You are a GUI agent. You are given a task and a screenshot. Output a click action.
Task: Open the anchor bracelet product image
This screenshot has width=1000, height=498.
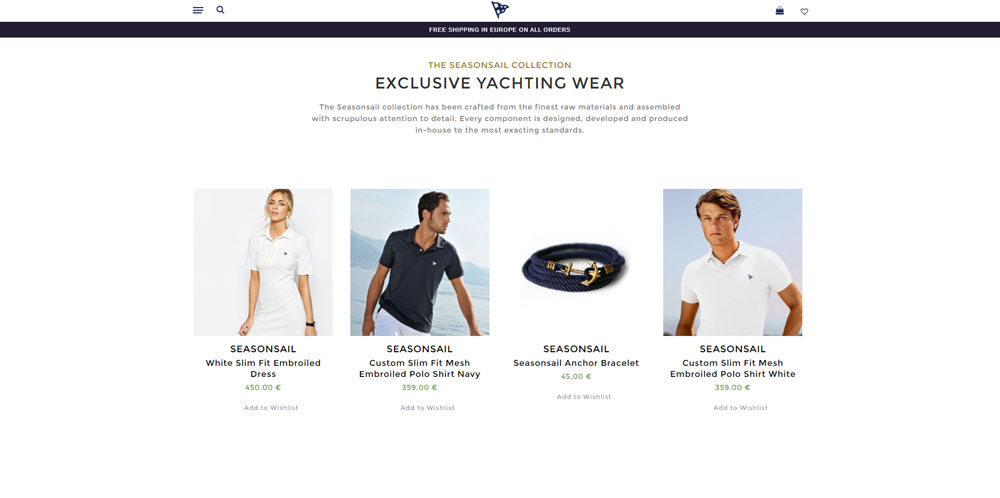click(x=576, y=262)
